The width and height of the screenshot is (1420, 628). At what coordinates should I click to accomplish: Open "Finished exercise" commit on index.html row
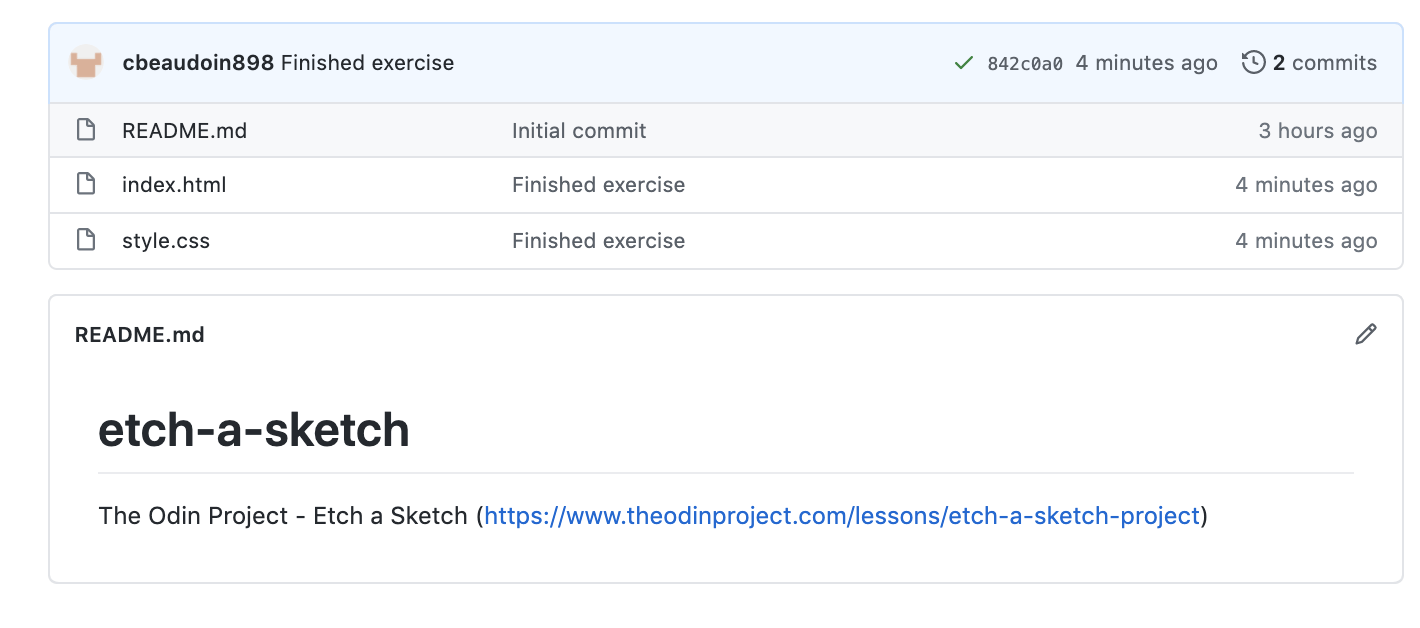(598, 185)
